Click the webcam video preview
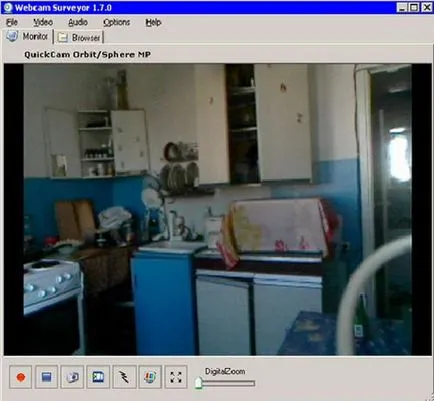434x401 pixels. tap(217, 209)
